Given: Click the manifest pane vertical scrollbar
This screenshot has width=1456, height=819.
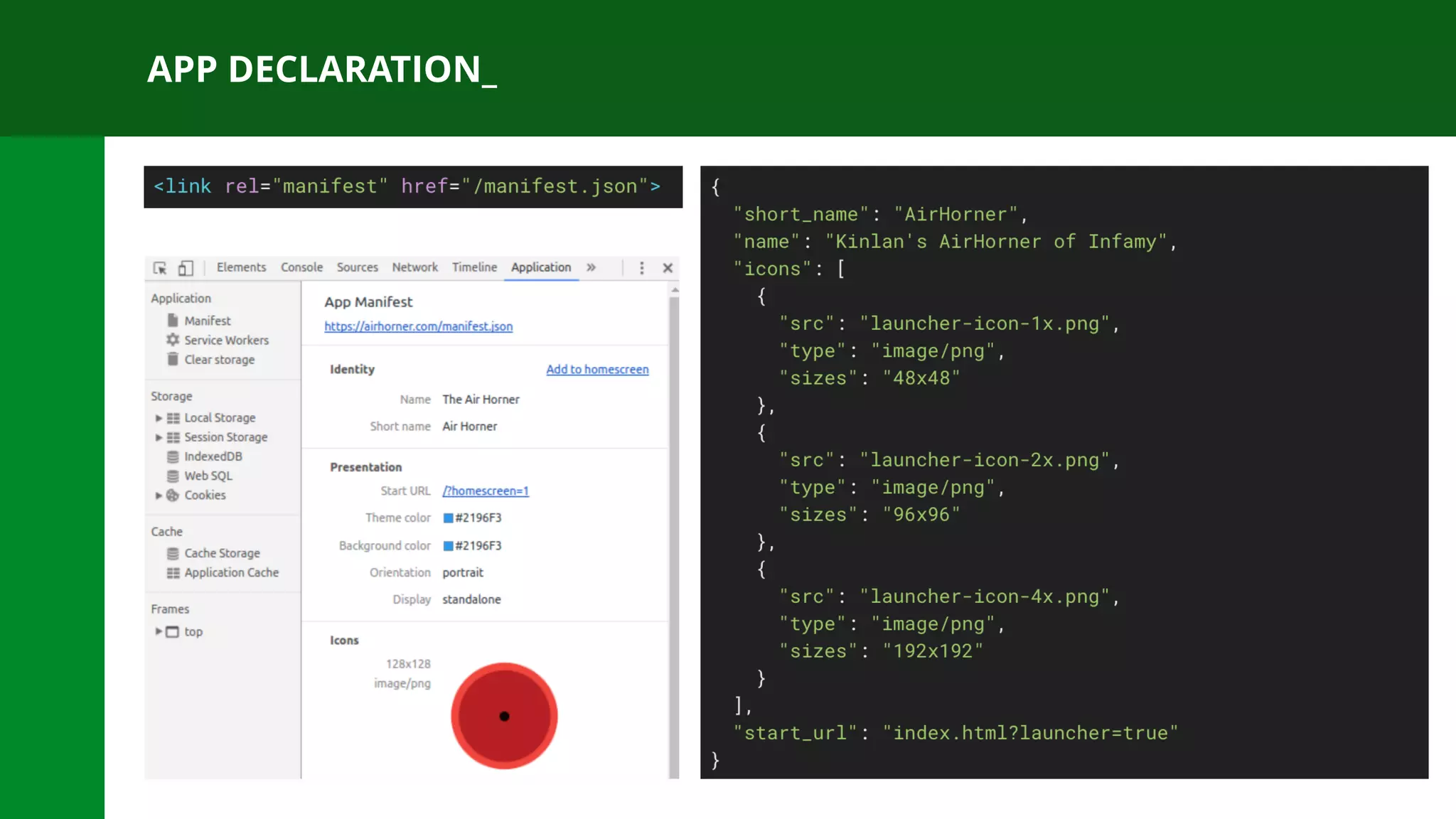Looking at the screenshot, I should [x=674, y=537].
